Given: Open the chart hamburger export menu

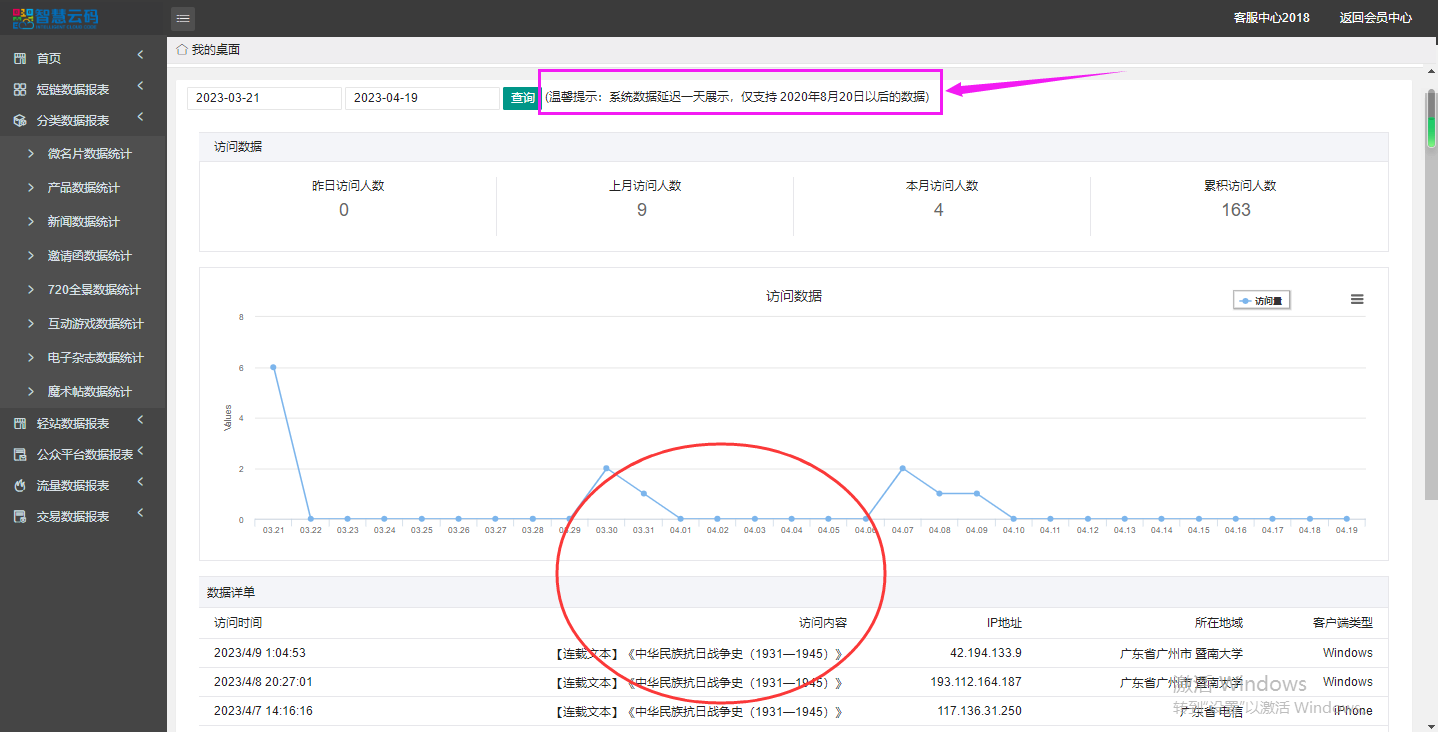Looking at the screenshot, I should (x=1357, y=299).
